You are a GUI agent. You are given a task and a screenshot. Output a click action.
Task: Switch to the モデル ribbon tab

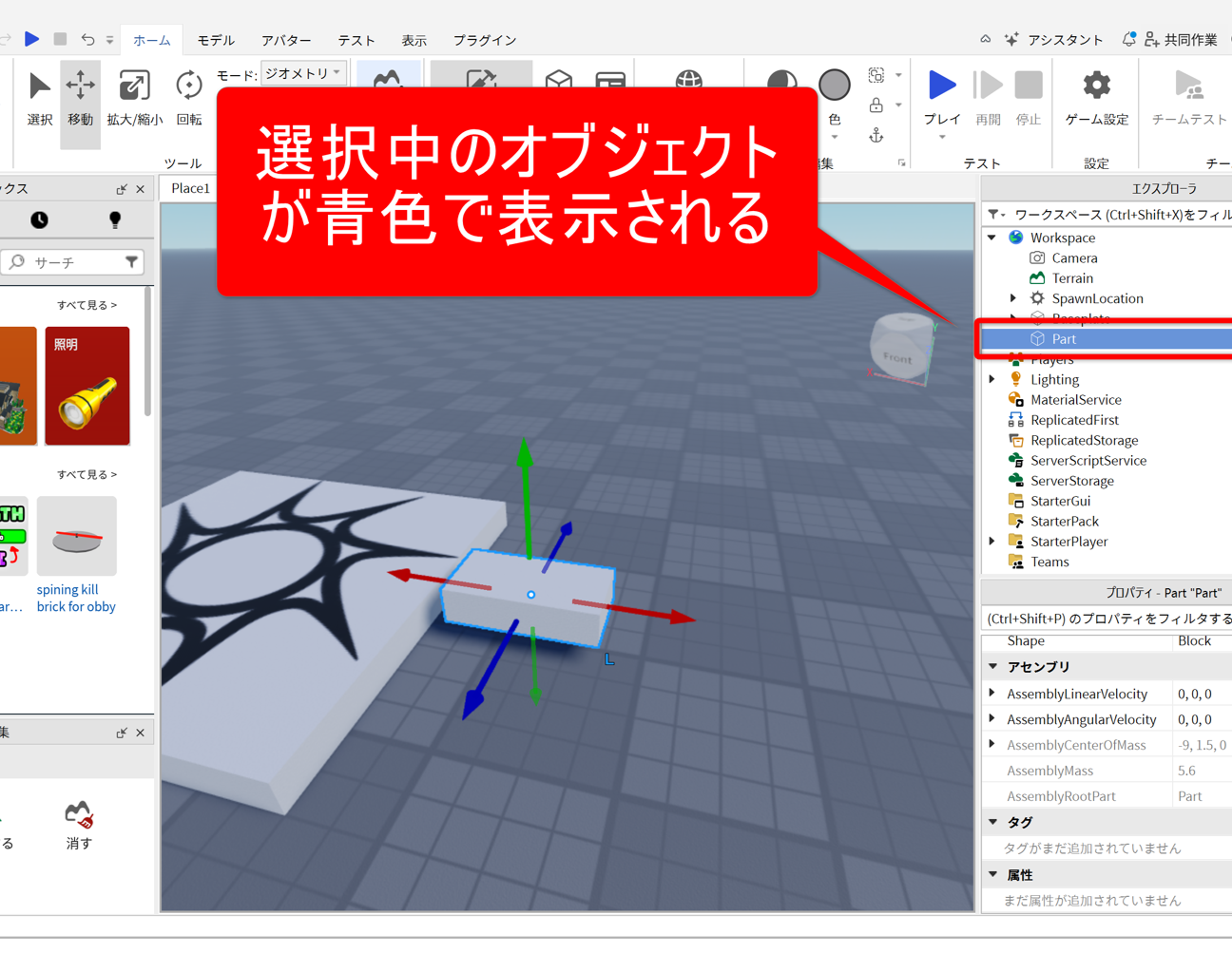(216, 40)
